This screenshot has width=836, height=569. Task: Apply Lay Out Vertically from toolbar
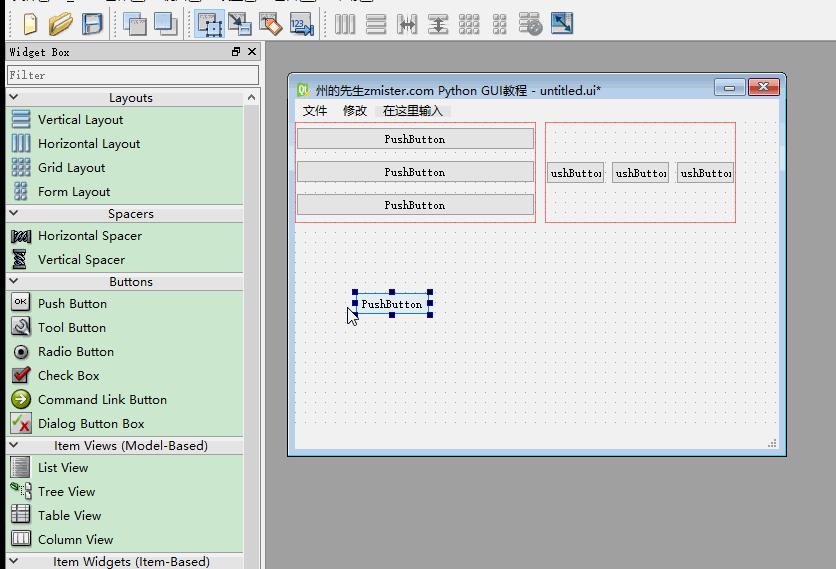tap(376, 24)
